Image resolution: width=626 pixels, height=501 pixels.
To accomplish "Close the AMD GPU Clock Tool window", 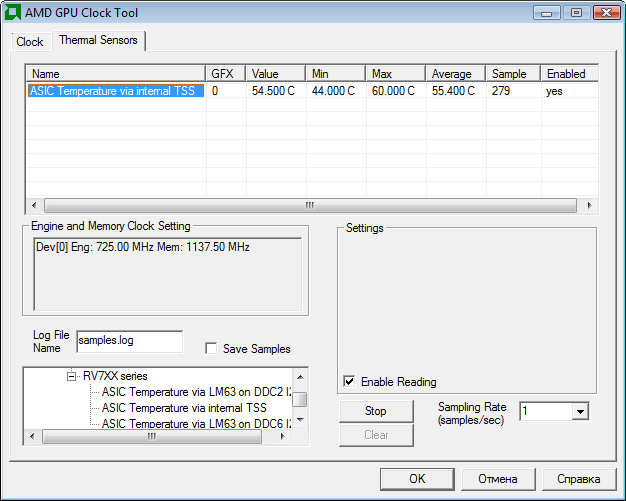I will coord(606,13).
